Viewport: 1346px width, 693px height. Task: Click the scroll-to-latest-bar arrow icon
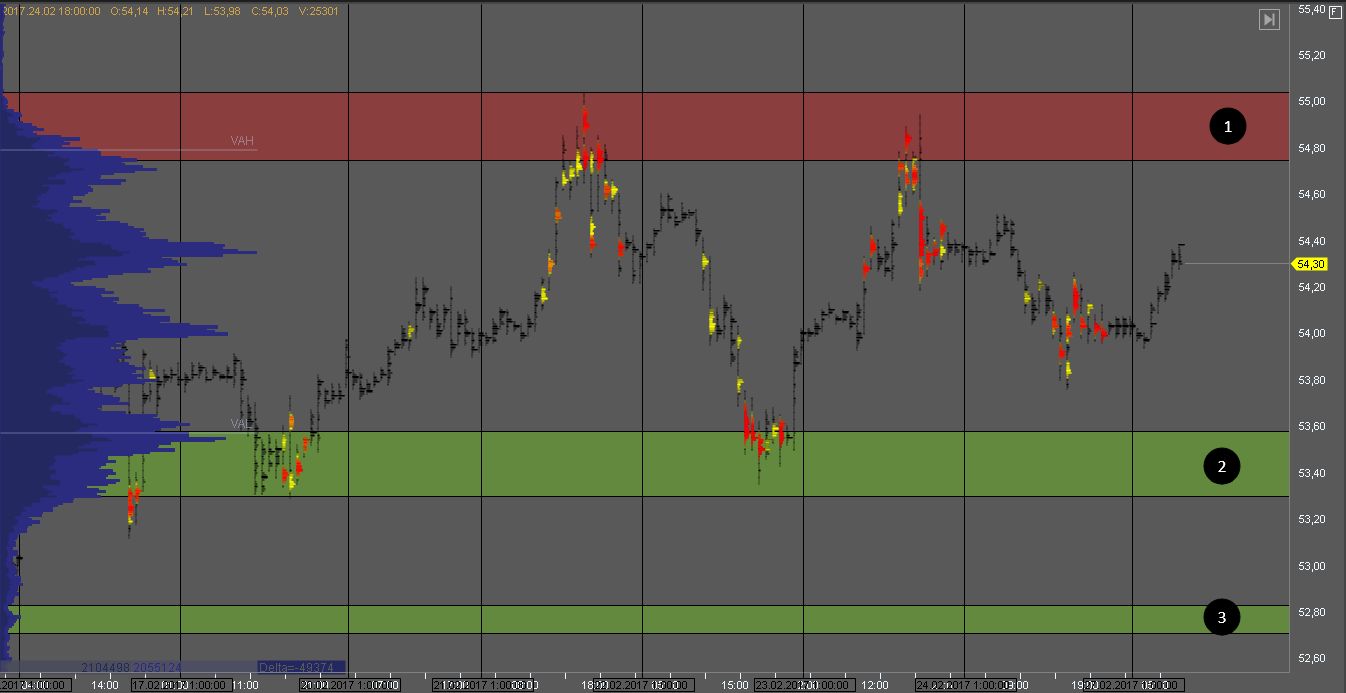click(1268, 19)
